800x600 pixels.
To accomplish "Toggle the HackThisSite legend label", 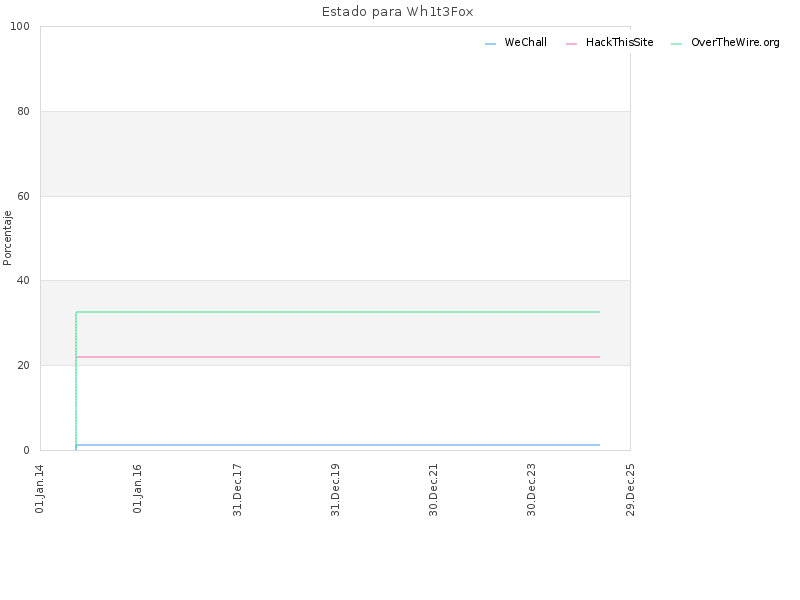I will click(x=619, y=42).
